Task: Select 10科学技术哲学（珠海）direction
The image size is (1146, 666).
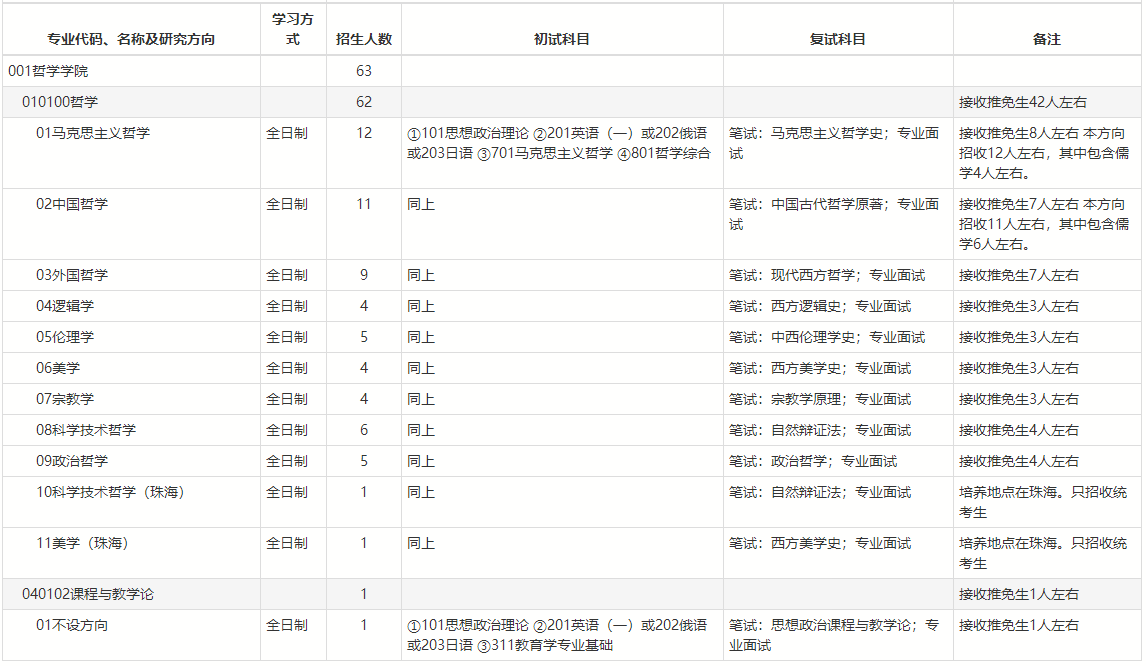Action: point(110,492)
